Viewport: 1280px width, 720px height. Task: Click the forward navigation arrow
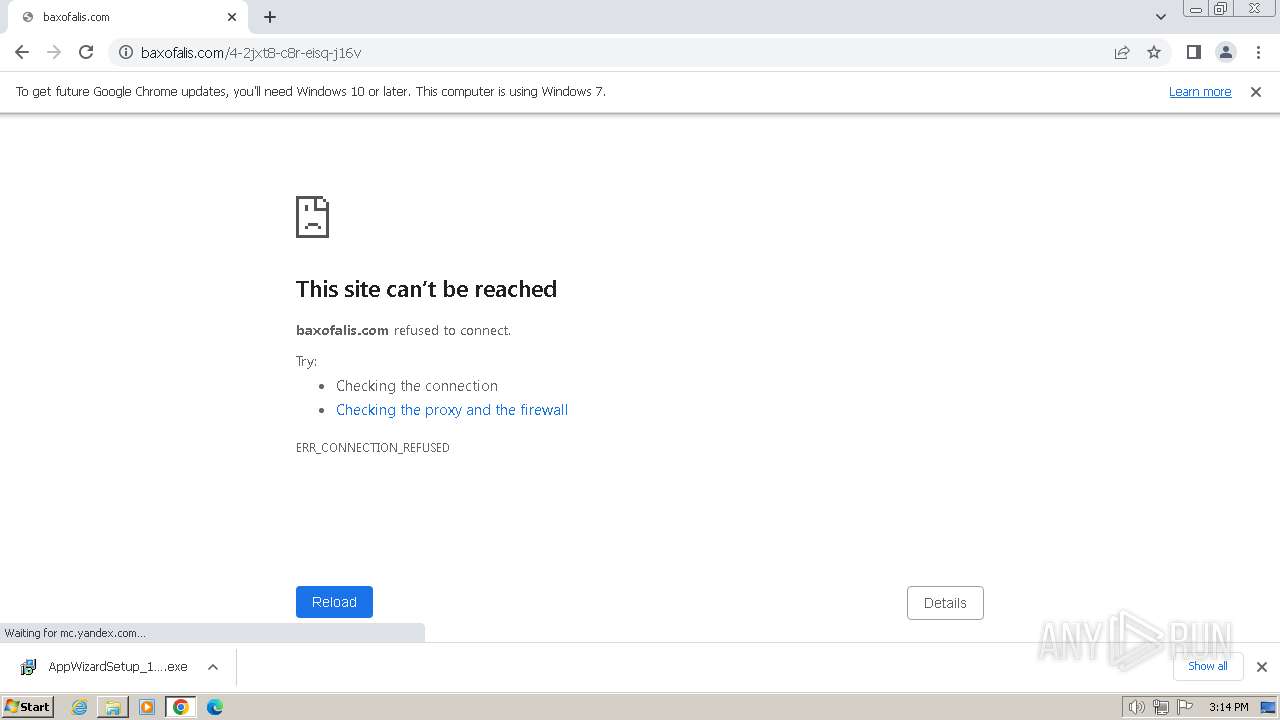54,52
